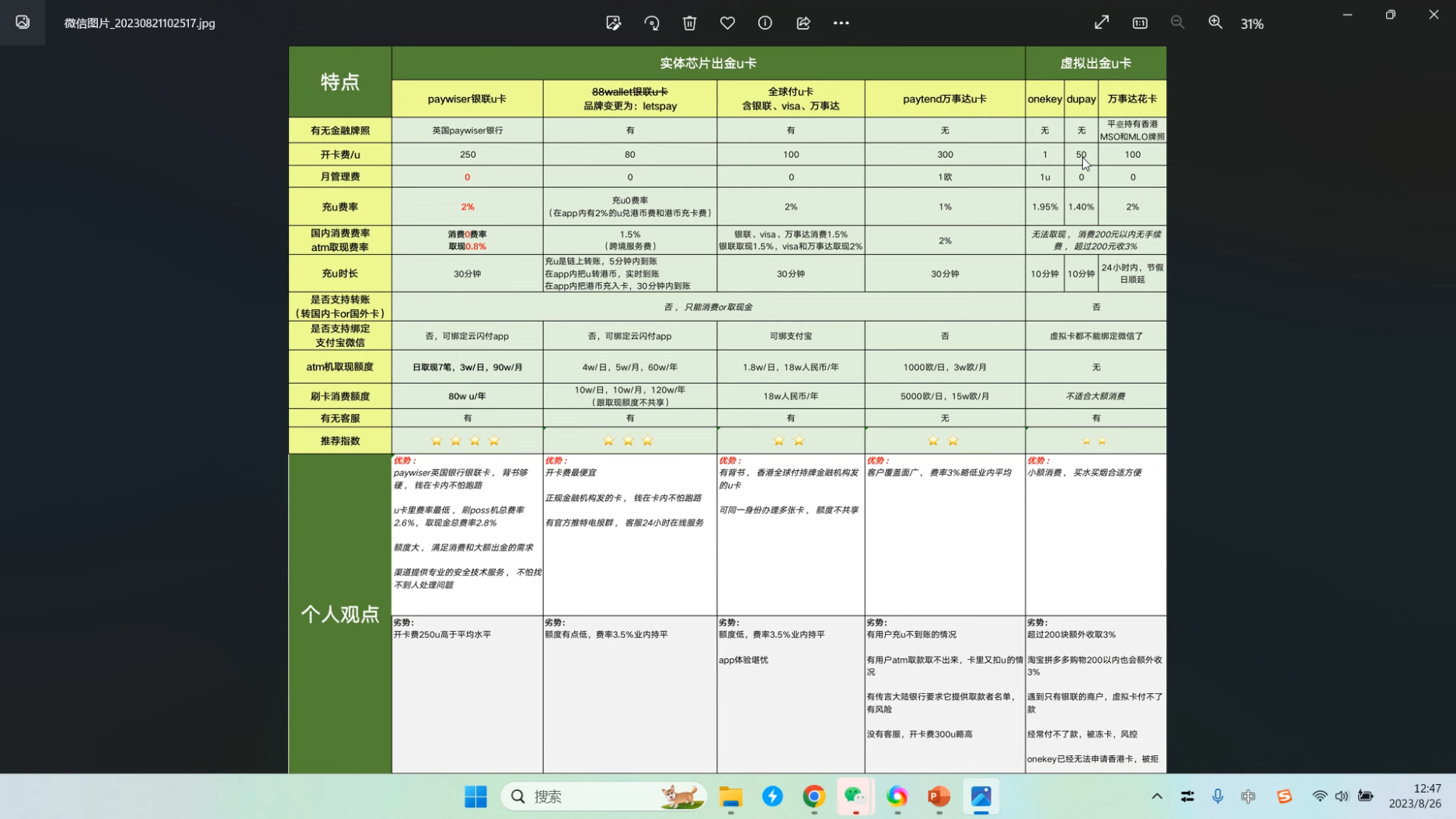1456x819 pixels.
Task: Launch Google Chrome from the taskbar
Action: (x=813, y=796)
